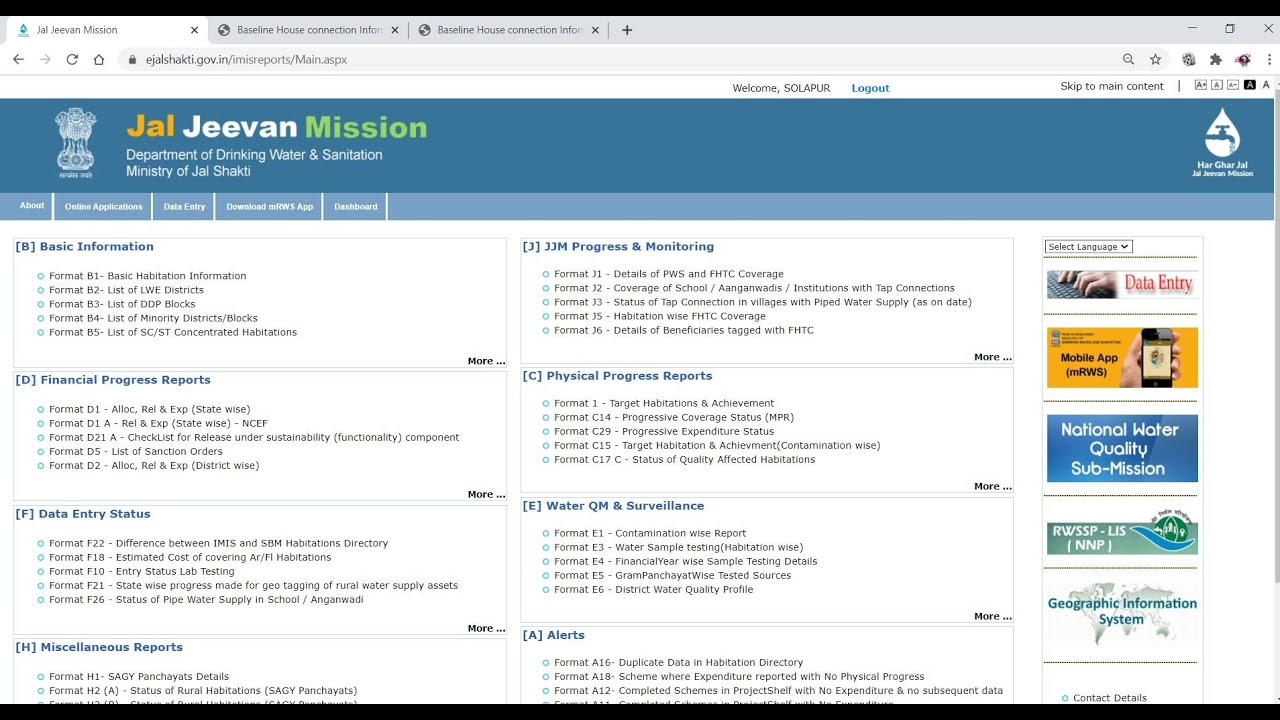The height and width of the screenshot is (720, 1280).
Task: Open the Select Language dropdown
Action: point(1089,247)
